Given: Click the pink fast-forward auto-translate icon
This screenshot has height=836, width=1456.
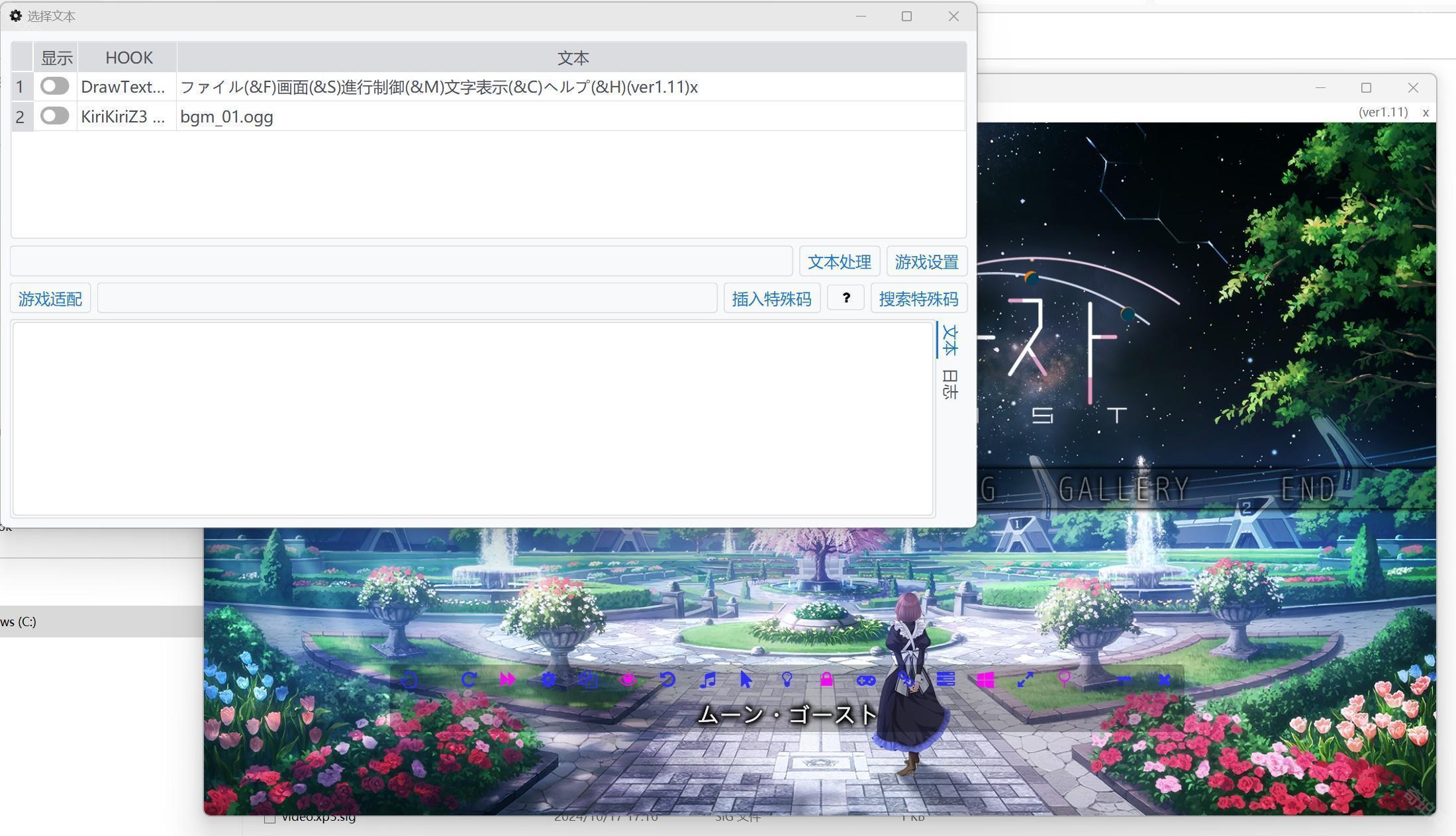Looking at the screenshot, I should (508, 680).
